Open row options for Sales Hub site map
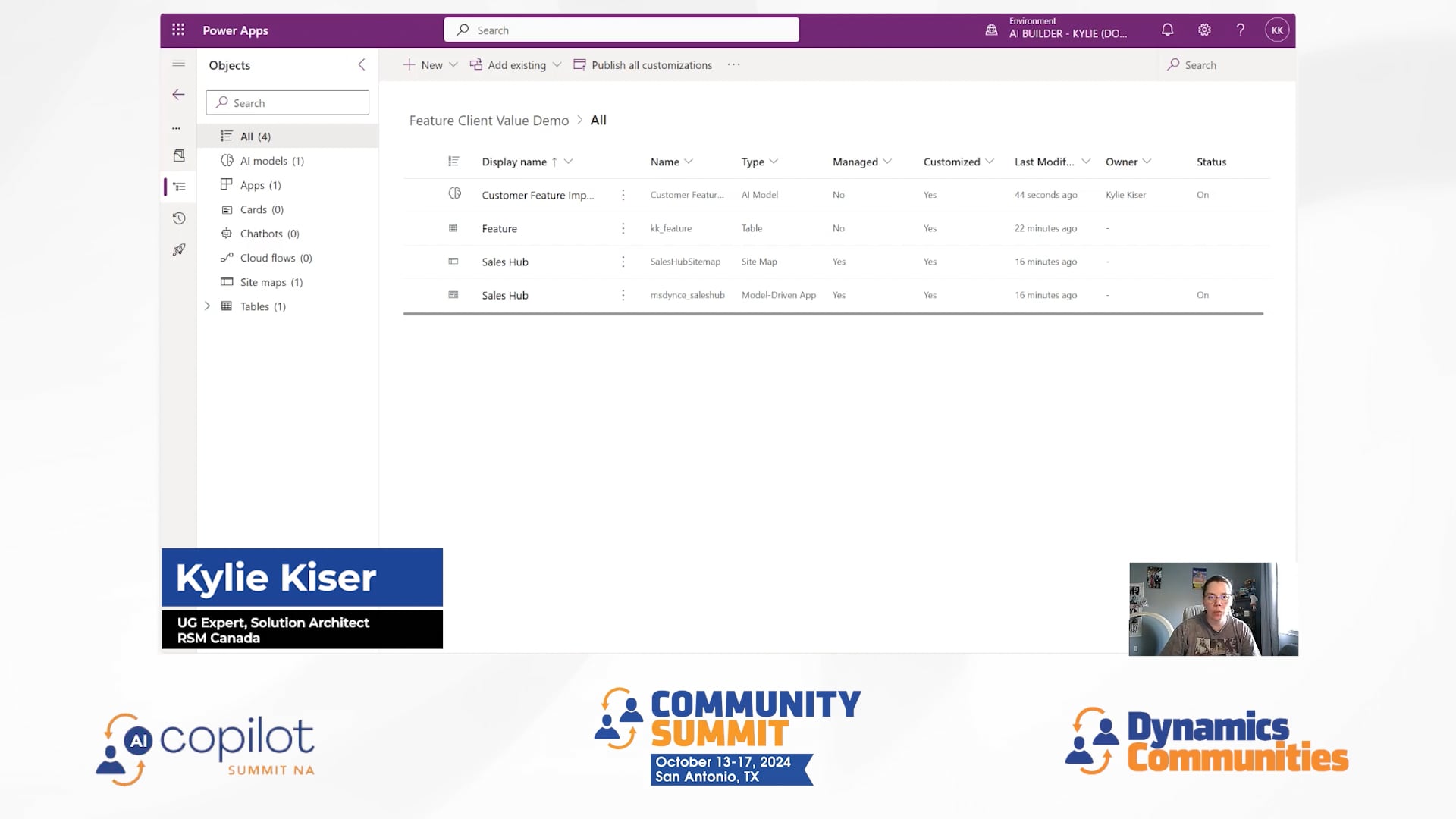1456x819 pixels. [x=623, y=262]
